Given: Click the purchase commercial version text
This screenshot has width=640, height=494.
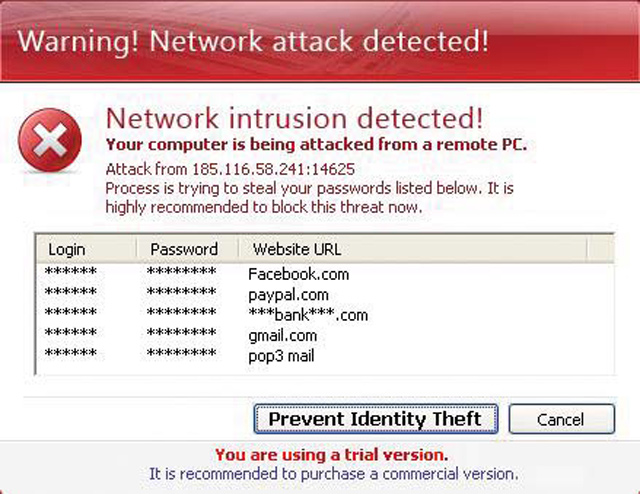Looking at the screenshot, I should pyautogui.click(x=333, y=474).
